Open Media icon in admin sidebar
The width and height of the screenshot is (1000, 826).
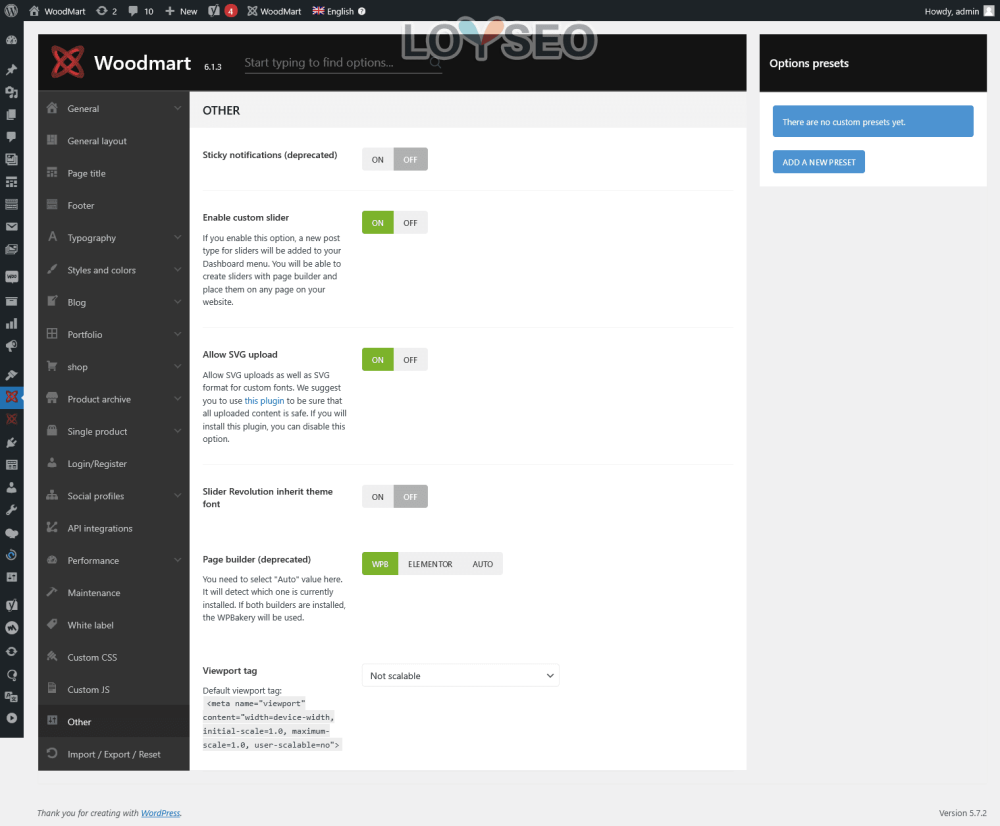point(11,92)
